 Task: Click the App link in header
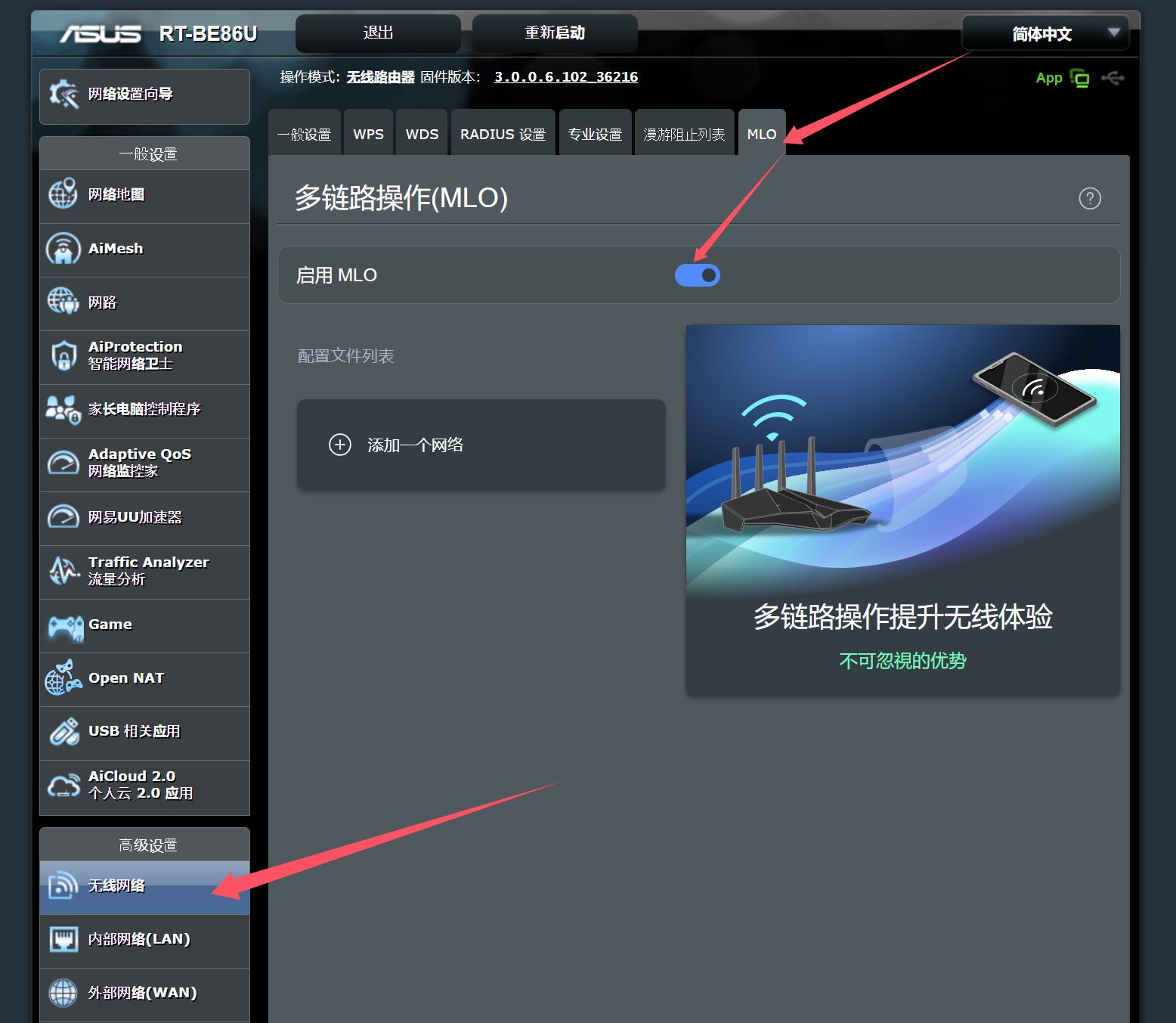coord(1049,78)
